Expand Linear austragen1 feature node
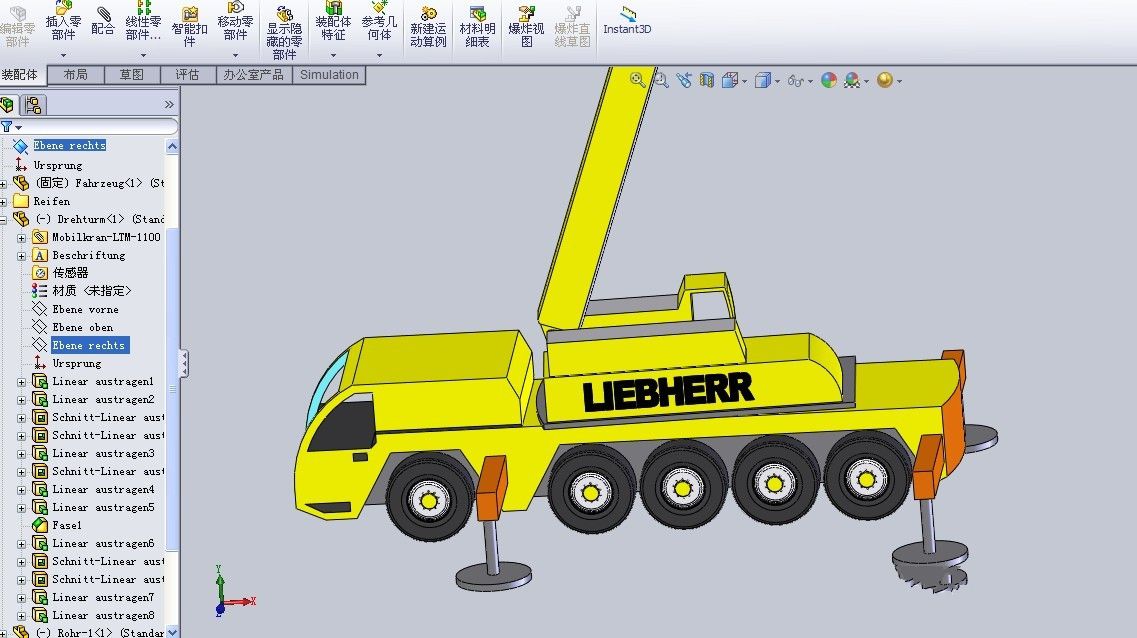Image resolution: width=1137 pixels, height=638 pixels. point(22,382)
